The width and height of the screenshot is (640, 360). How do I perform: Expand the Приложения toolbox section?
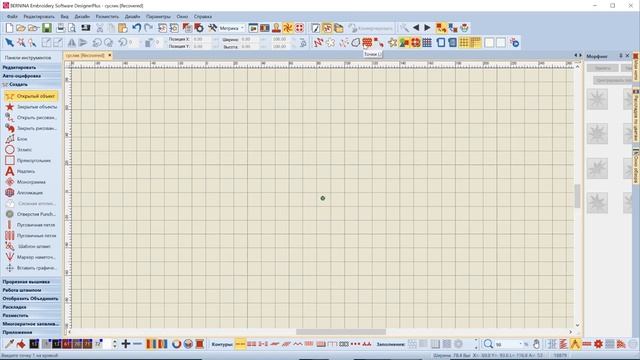(x=31, y=332)
